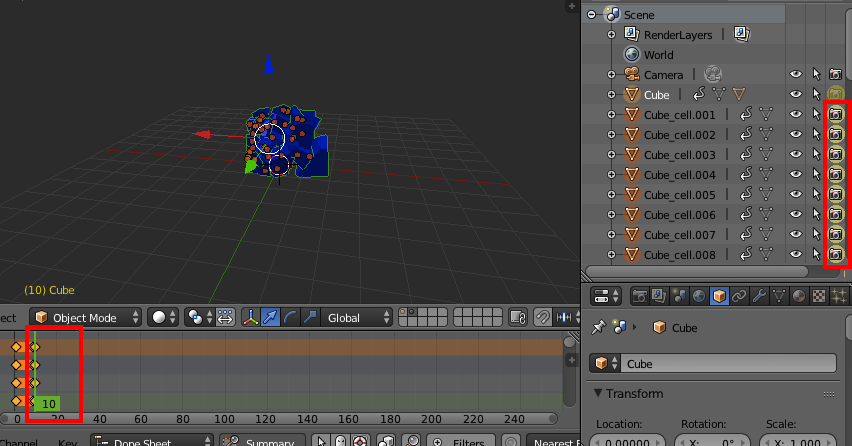Click the red X axis manipulator arrow

click(202, 134)
